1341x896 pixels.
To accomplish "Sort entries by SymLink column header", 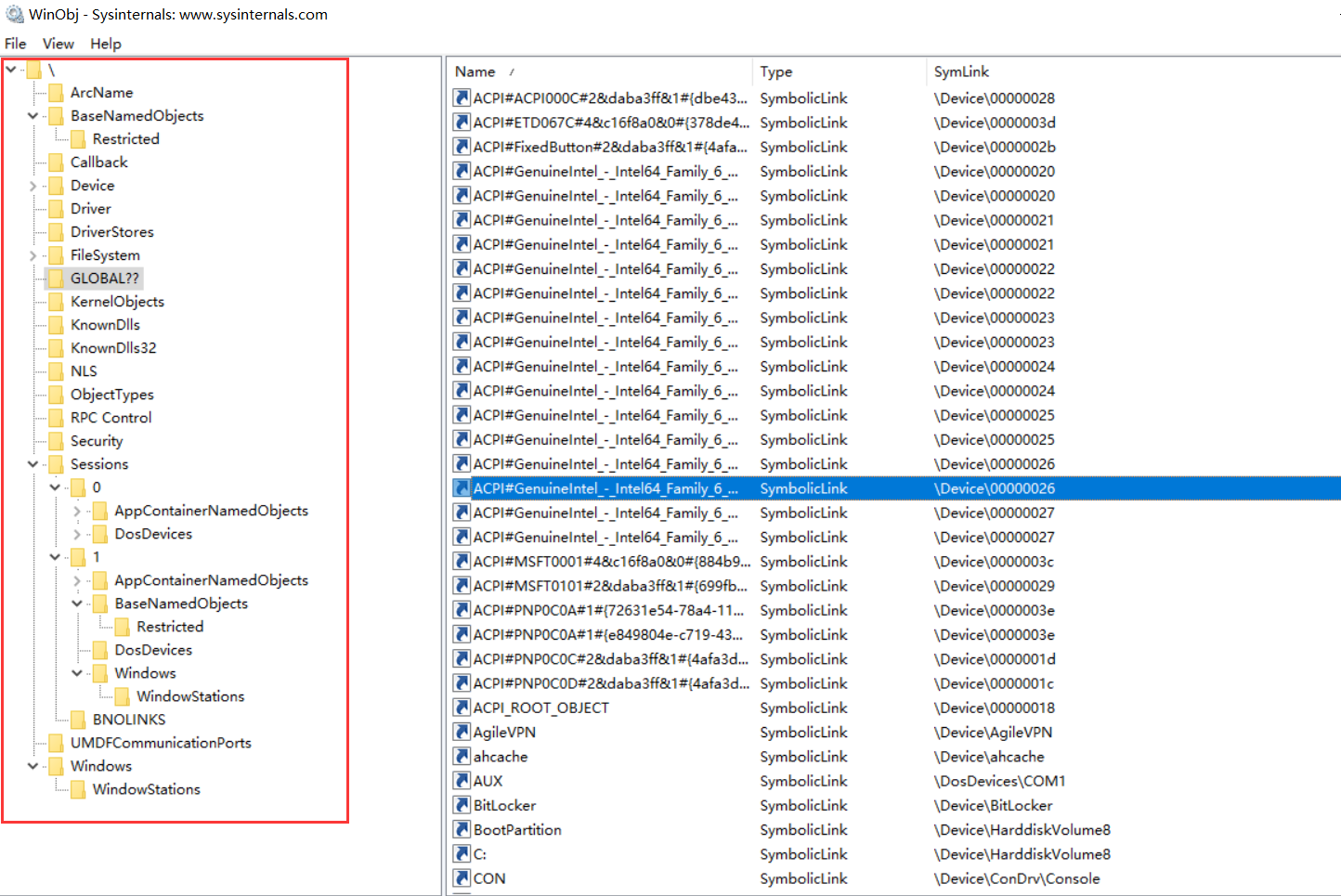I will [x=961, y=71].
